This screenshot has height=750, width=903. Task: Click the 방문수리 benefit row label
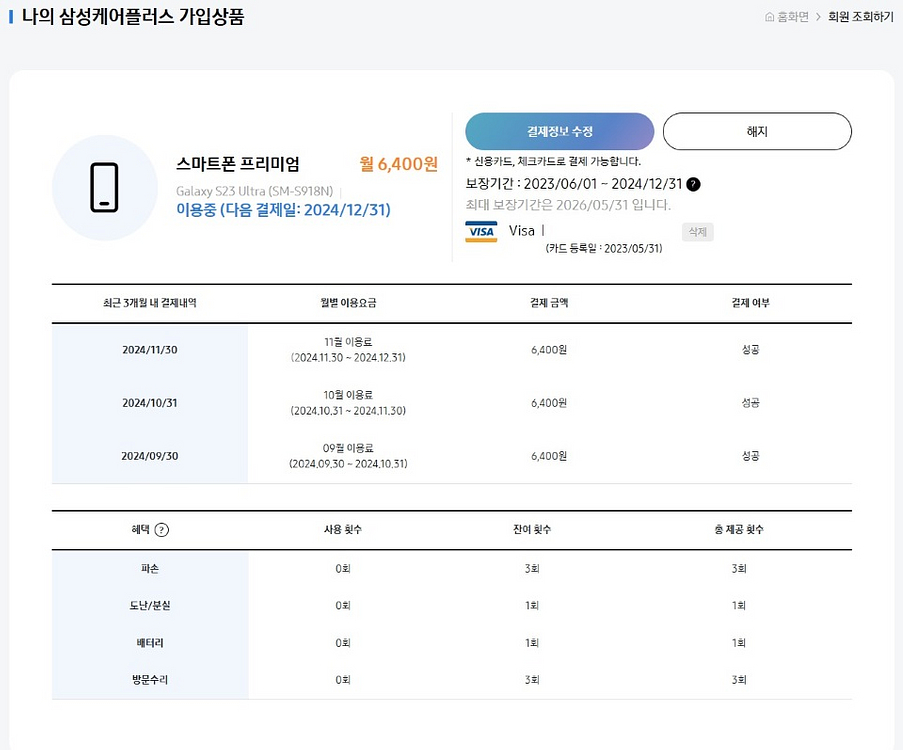click(150, 680)
